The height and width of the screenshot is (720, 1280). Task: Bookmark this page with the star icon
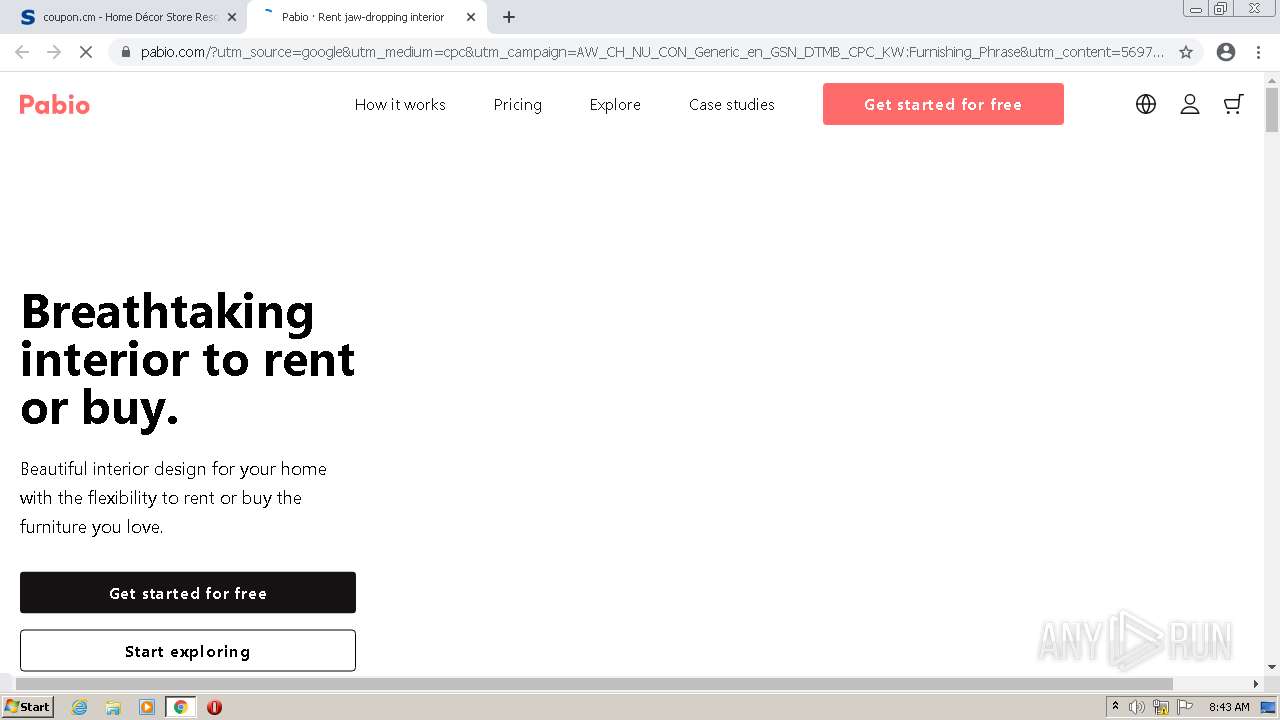point(1186,52)
